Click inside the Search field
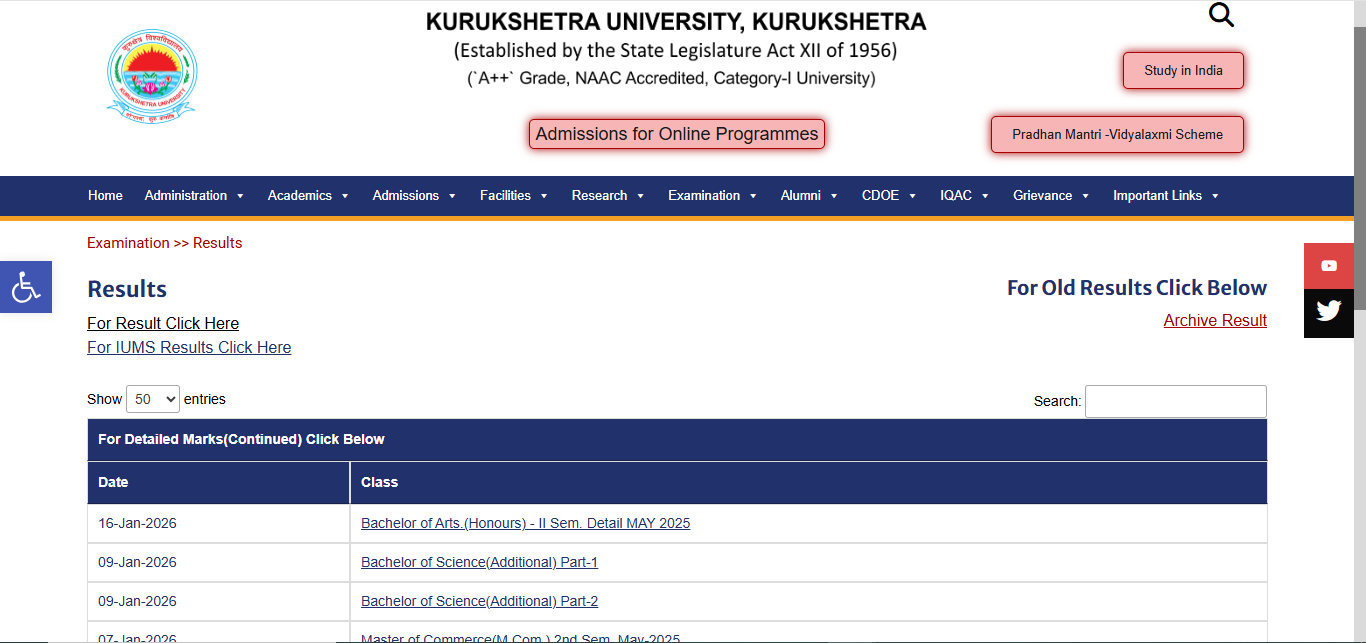 (1175, 401)
